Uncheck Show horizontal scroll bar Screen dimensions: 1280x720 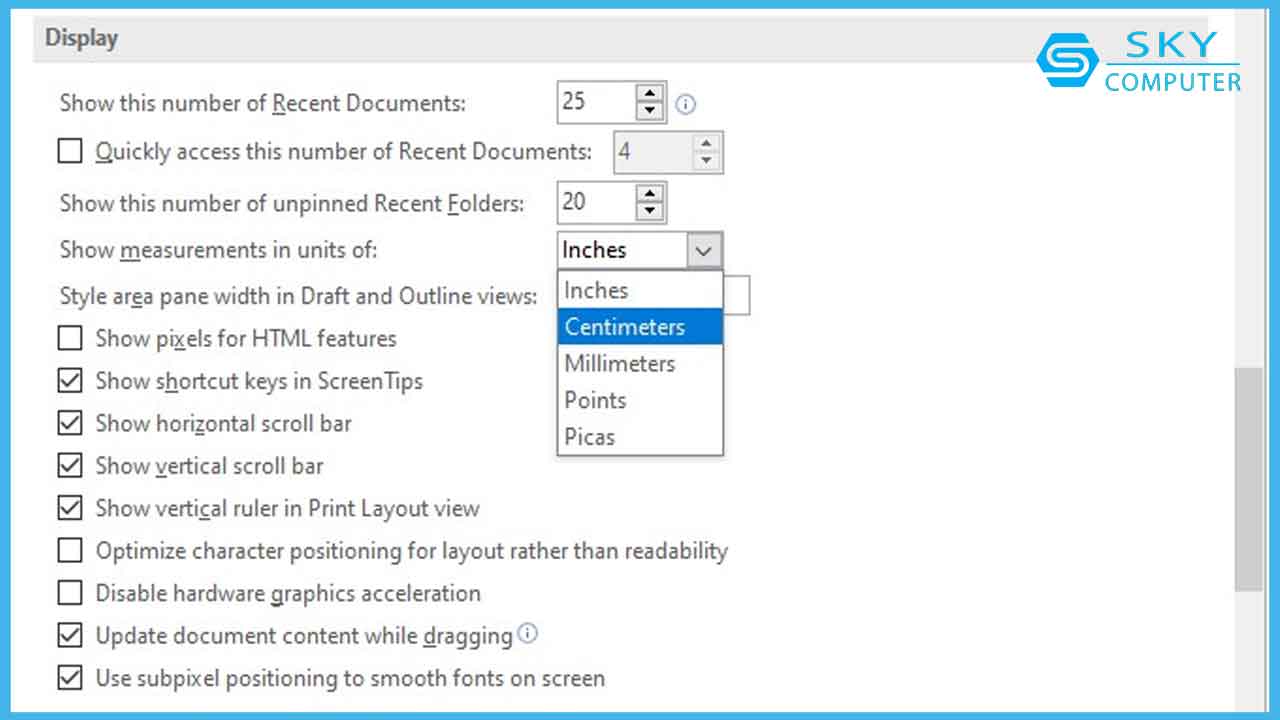(69, 423)
